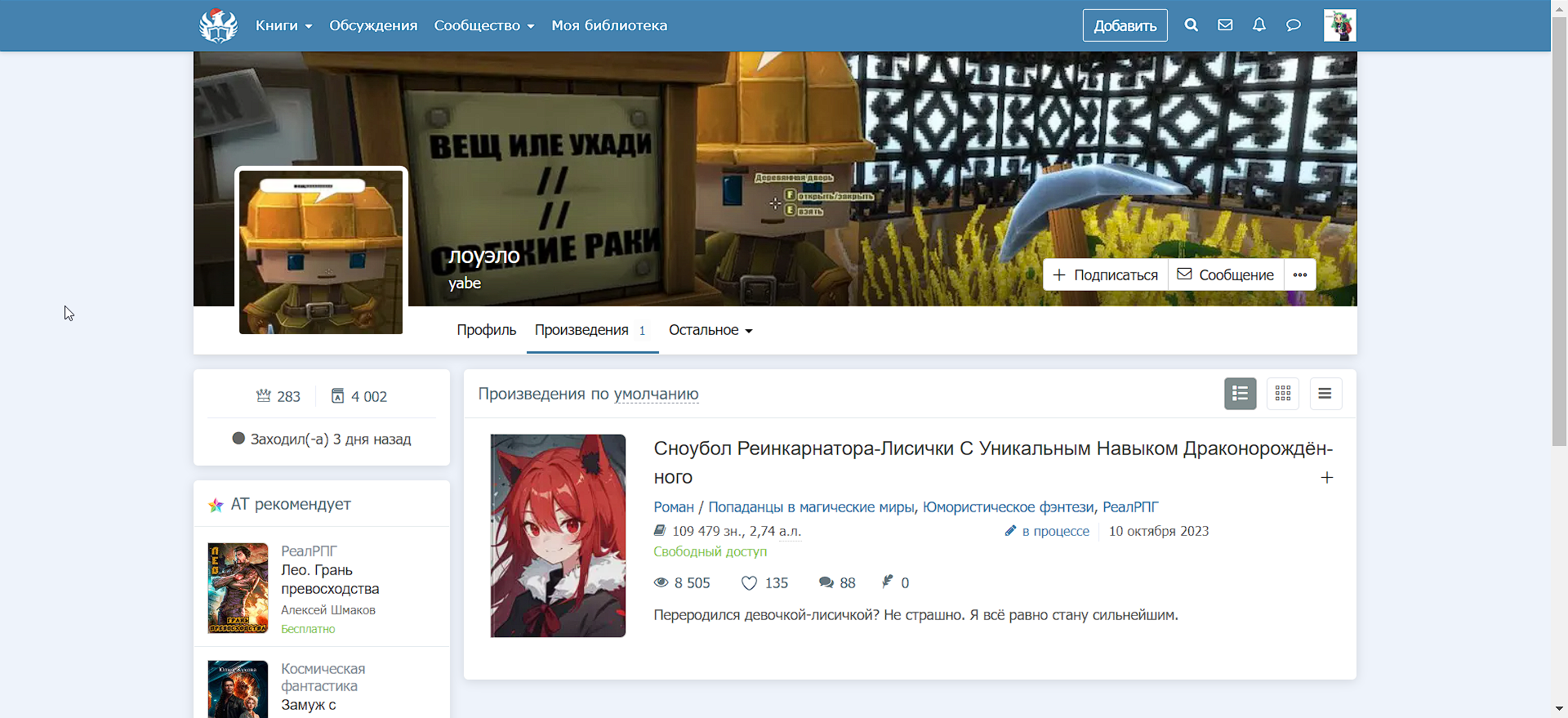This screenshot has height=718, width=1568.
Task: Expand the Книги dropdown menu
Action: (283, 25)
